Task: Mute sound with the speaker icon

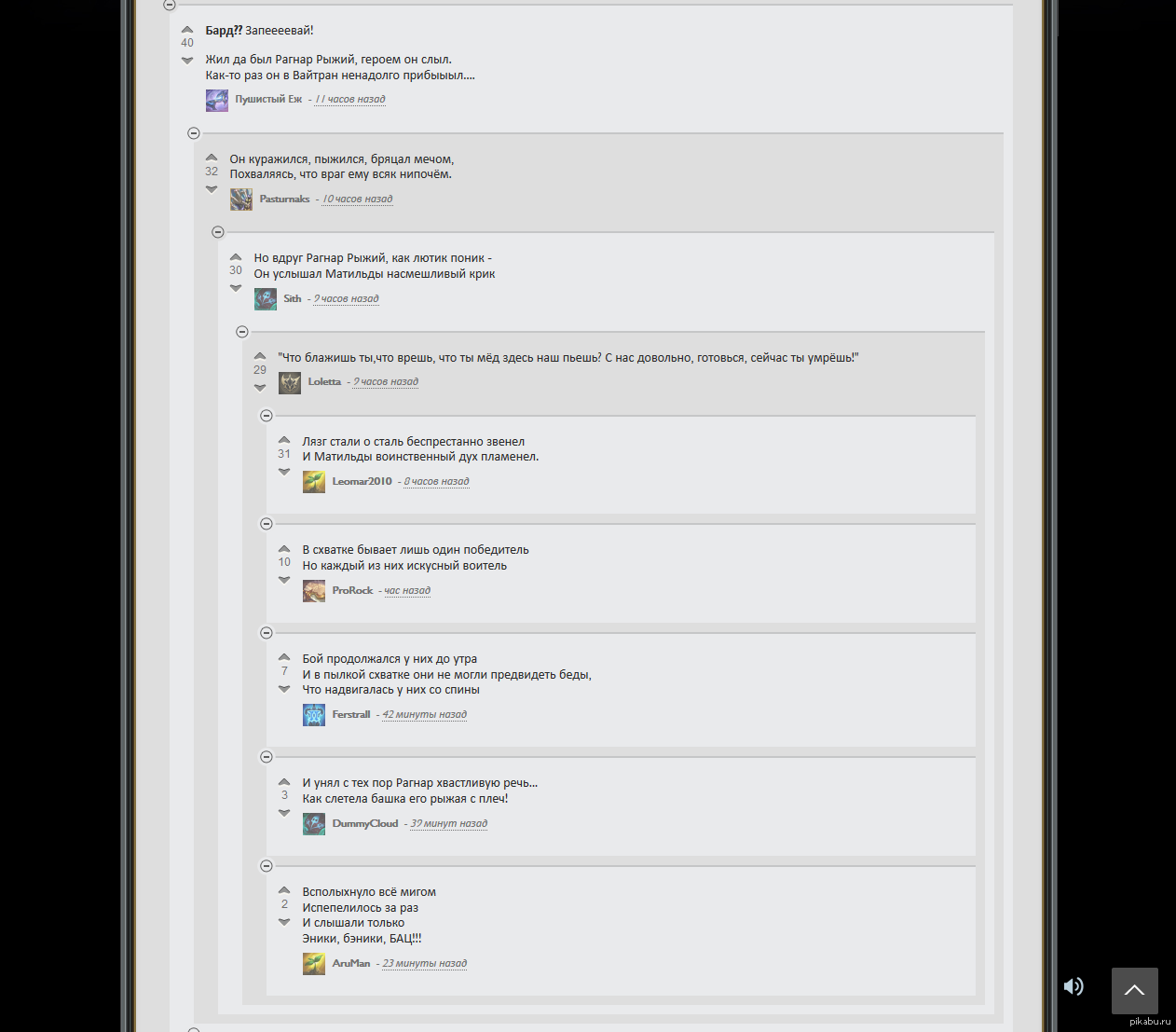Action: coord(1073,986)
